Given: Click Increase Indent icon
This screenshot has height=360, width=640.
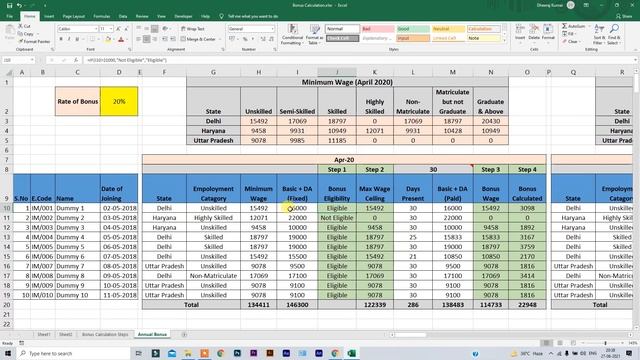Looking at the screenshot, I should click(x=173, y=39).
